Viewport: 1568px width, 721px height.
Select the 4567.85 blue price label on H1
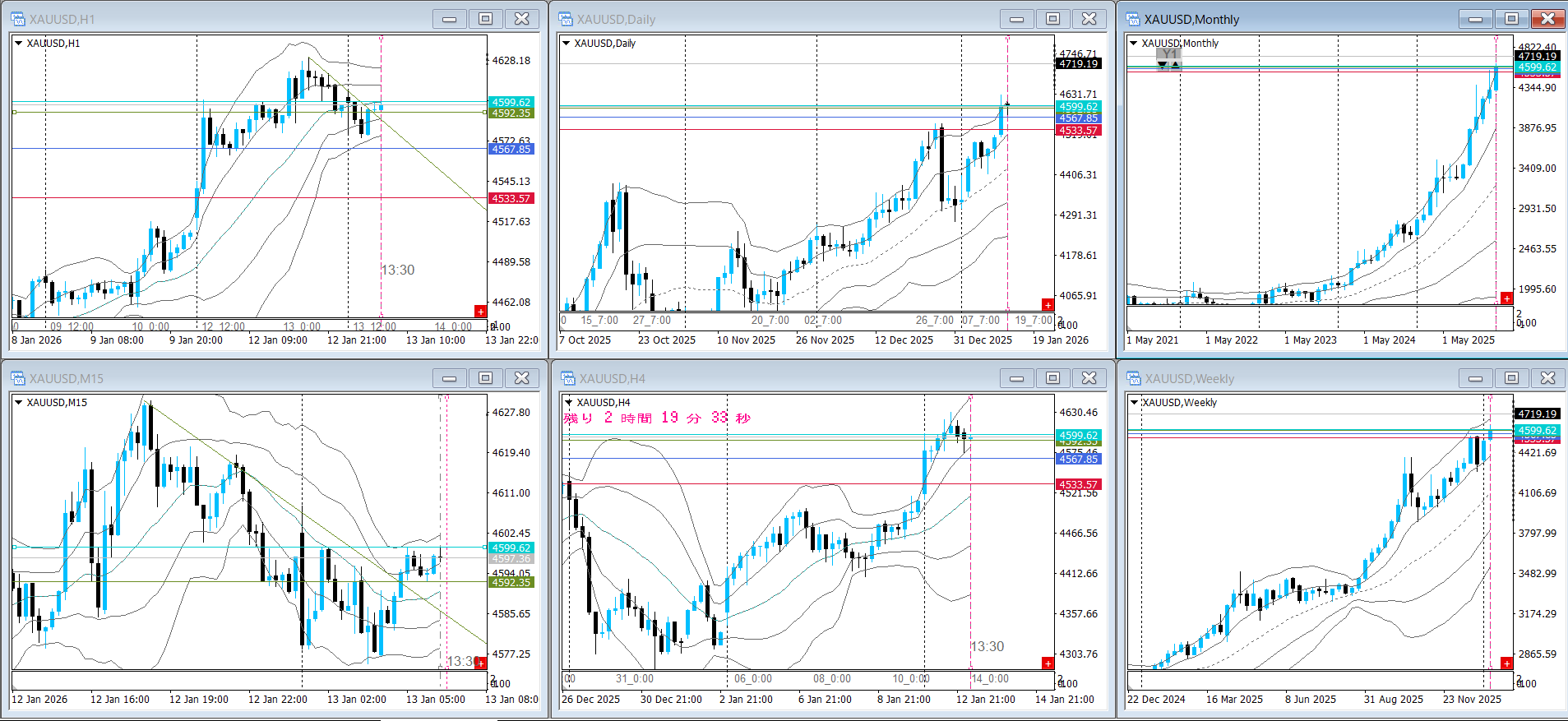(511, 149)
